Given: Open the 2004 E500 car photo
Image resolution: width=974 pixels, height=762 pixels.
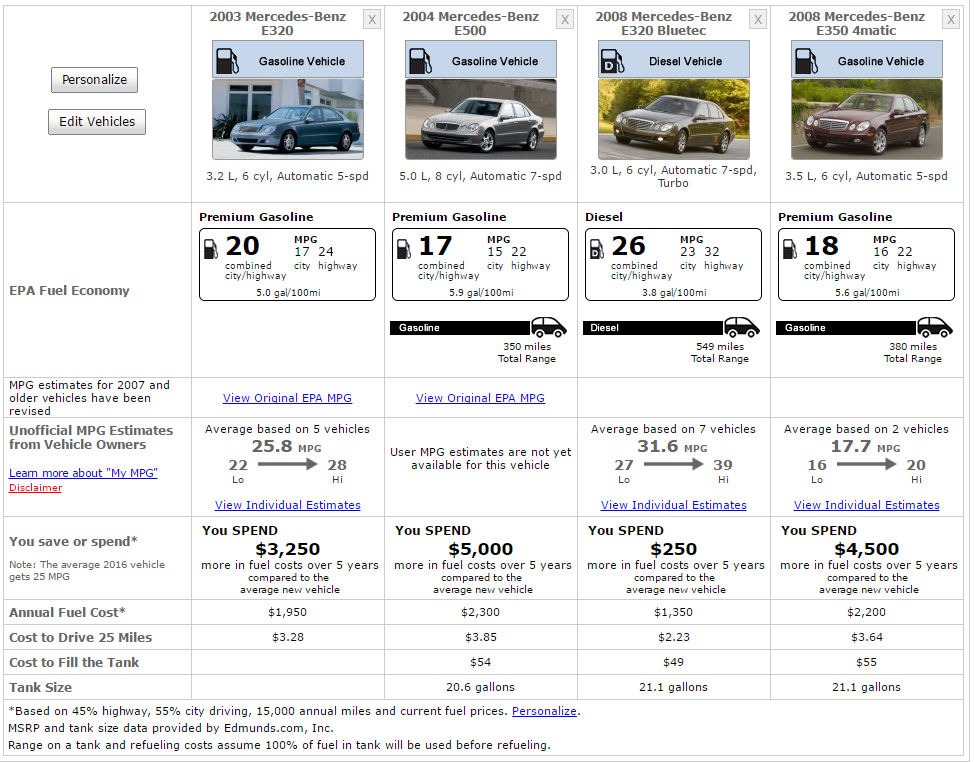Looking at the screenshot, I should 481,120.
